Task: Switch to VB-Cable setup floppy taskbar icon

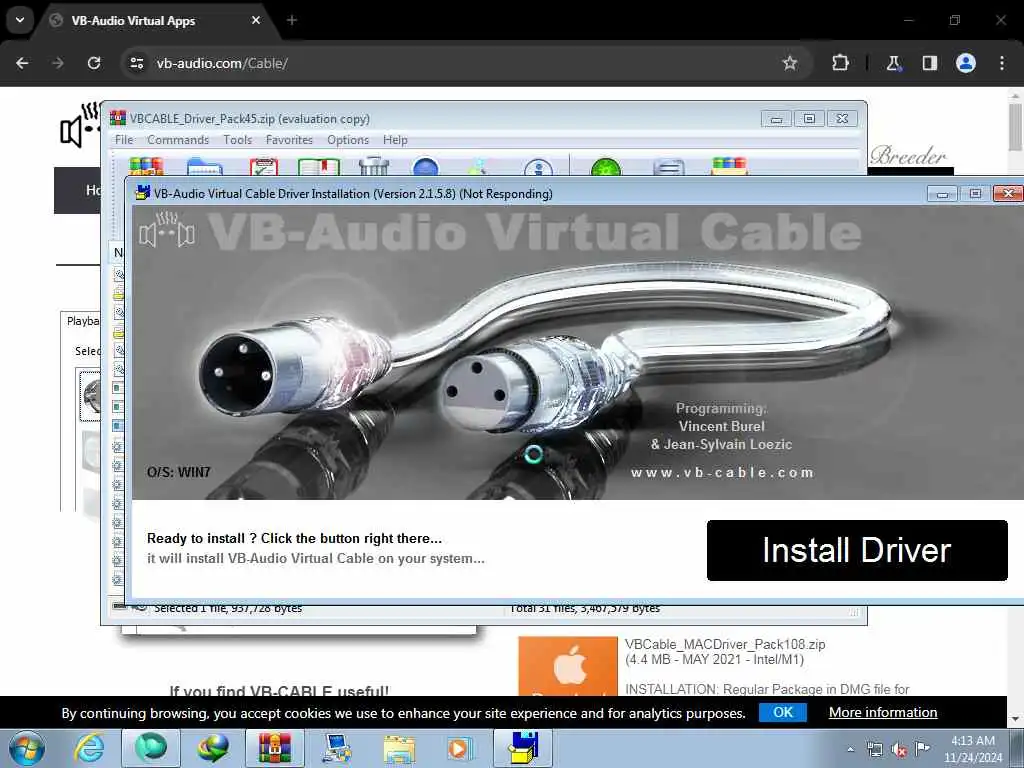Action: pyautogui.click(x=522, y=748)
